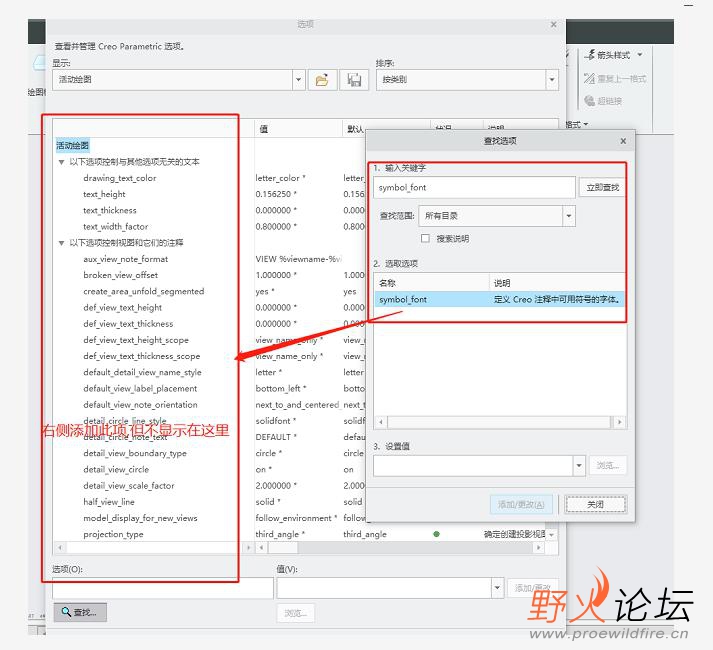The width and height of the screenshot is (713, 650).
Task: Save configuration with the floppy disk icon
Action: pyautogui.click(x=354, y=80)
